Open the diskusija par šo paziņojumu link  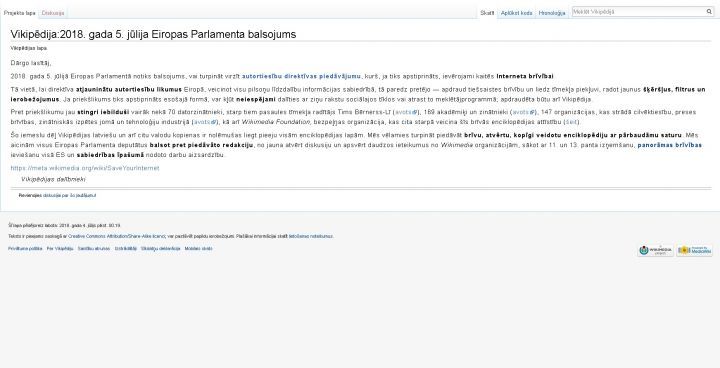click(69, 196)
